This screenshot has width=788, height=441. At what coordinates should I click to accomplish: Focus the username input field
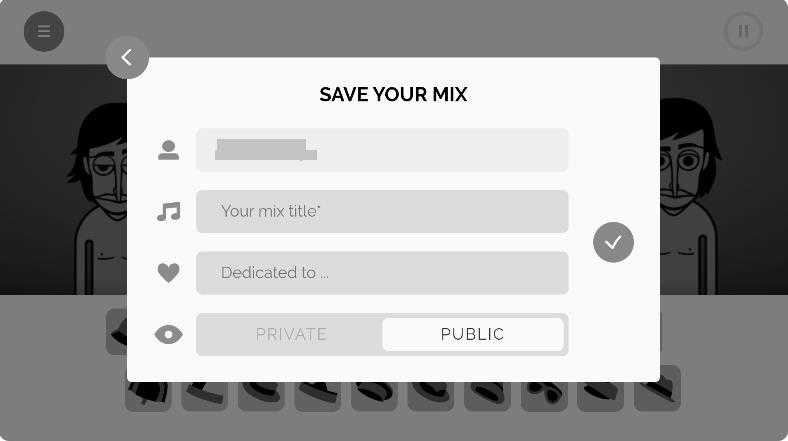[382, 150]
